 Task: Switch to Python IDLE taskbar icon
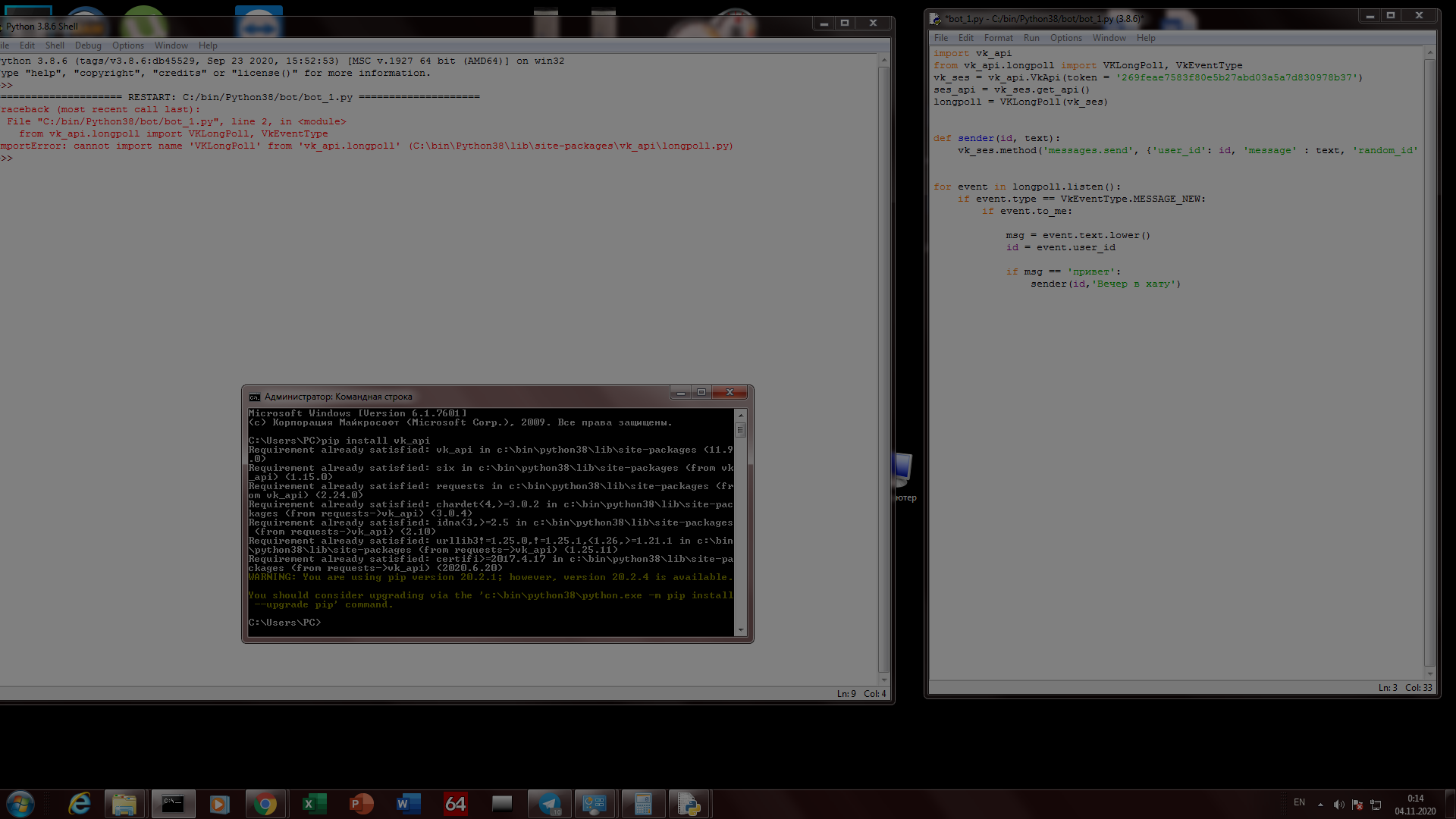pos(689,804)
